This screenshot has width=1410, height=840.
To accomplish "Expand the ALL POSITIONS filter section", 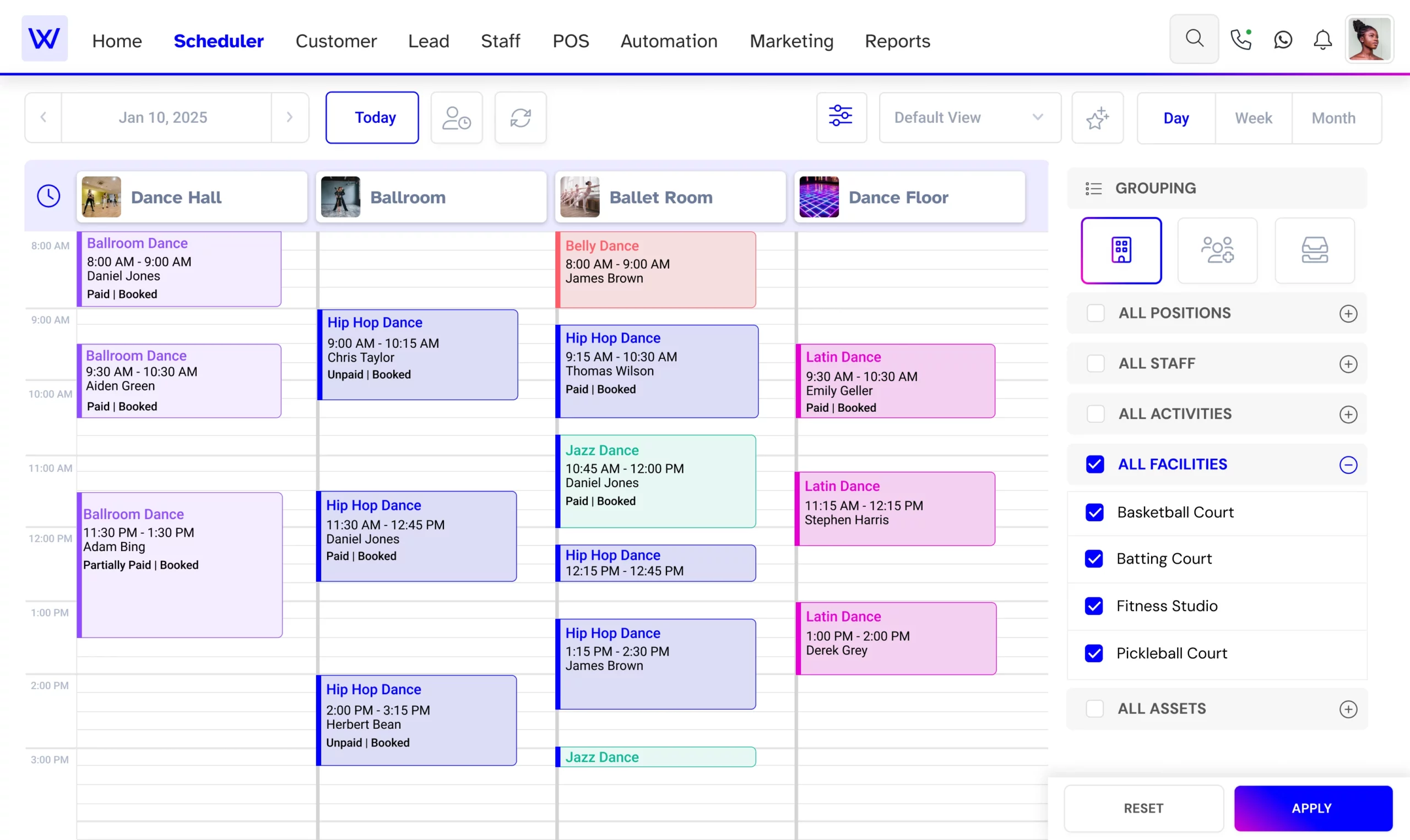I will (x=1347, y=313).
